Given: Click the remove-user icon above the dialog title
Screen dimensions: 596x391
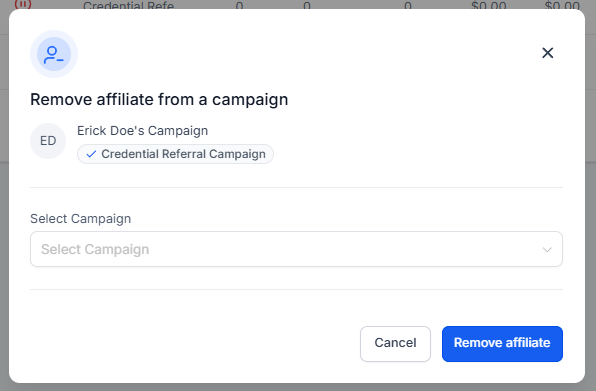Looking at the screenshot, I should pyautogui.click(x=54, y=54).
